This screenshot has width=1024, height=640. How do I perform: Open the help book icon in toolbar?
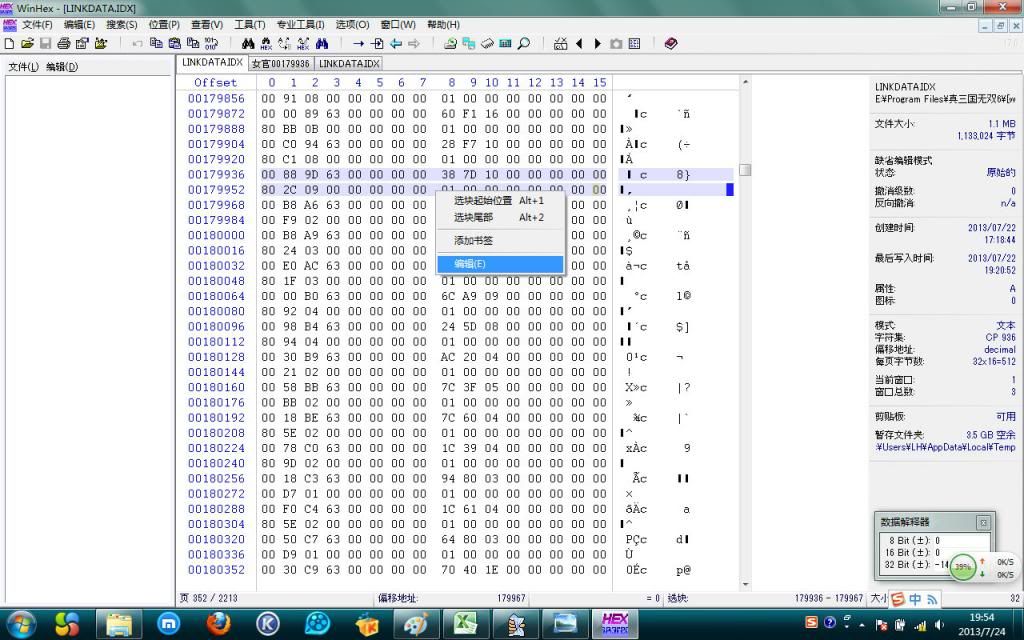coord(670,44)
